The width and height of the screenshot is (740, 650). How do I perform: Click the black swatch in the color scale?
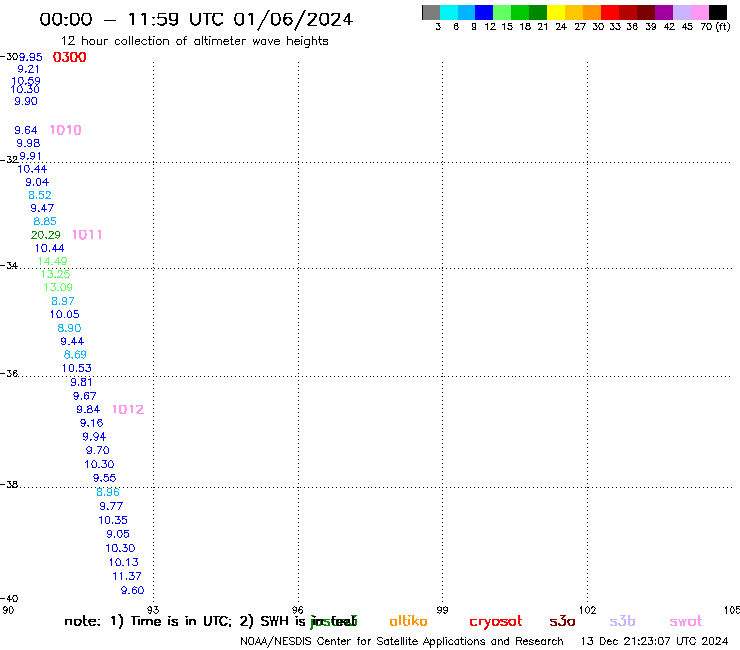pyautogui.click(x=718, y=12)
